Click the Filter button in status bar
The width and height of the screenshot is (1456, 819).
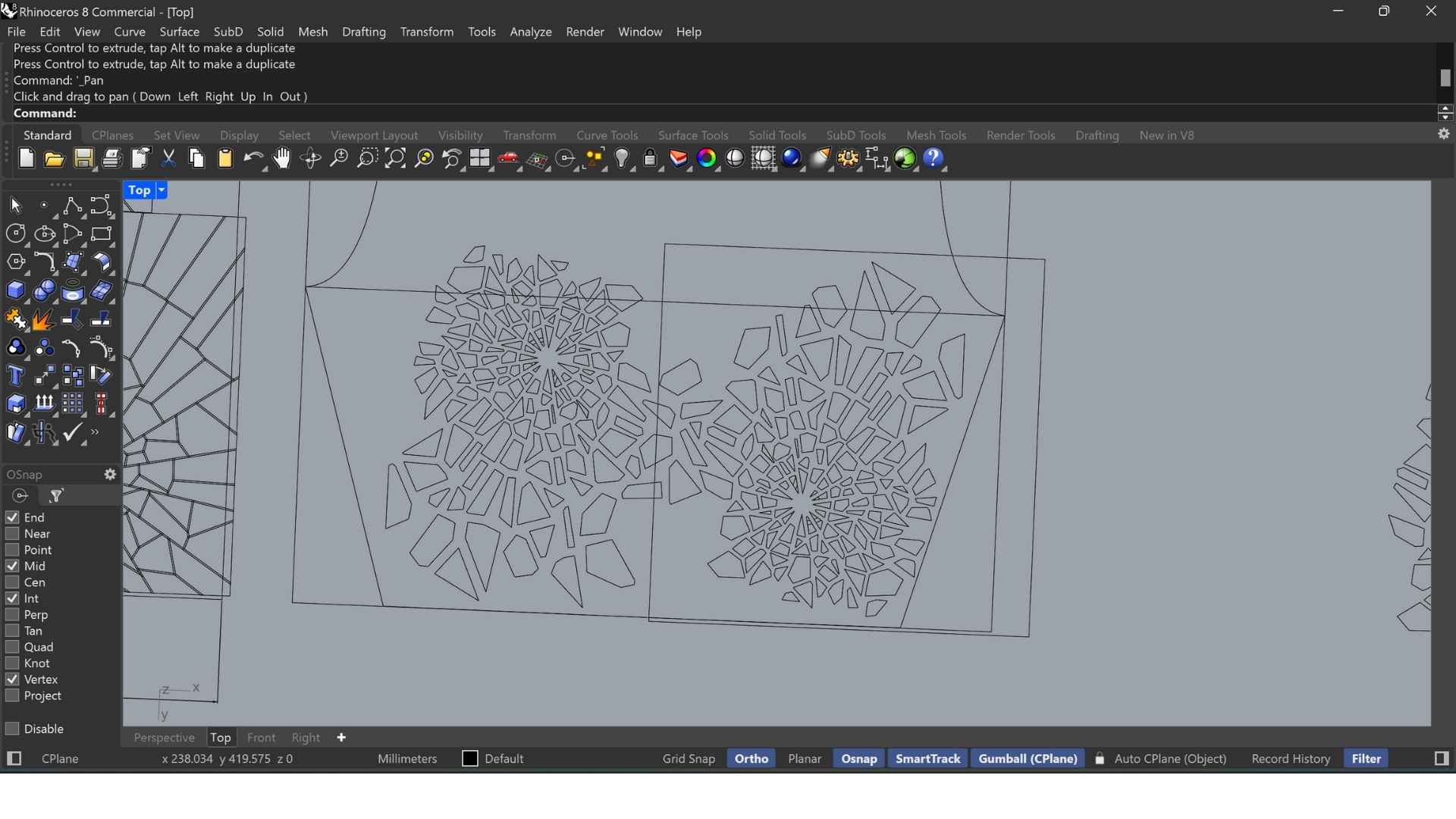1367,760
